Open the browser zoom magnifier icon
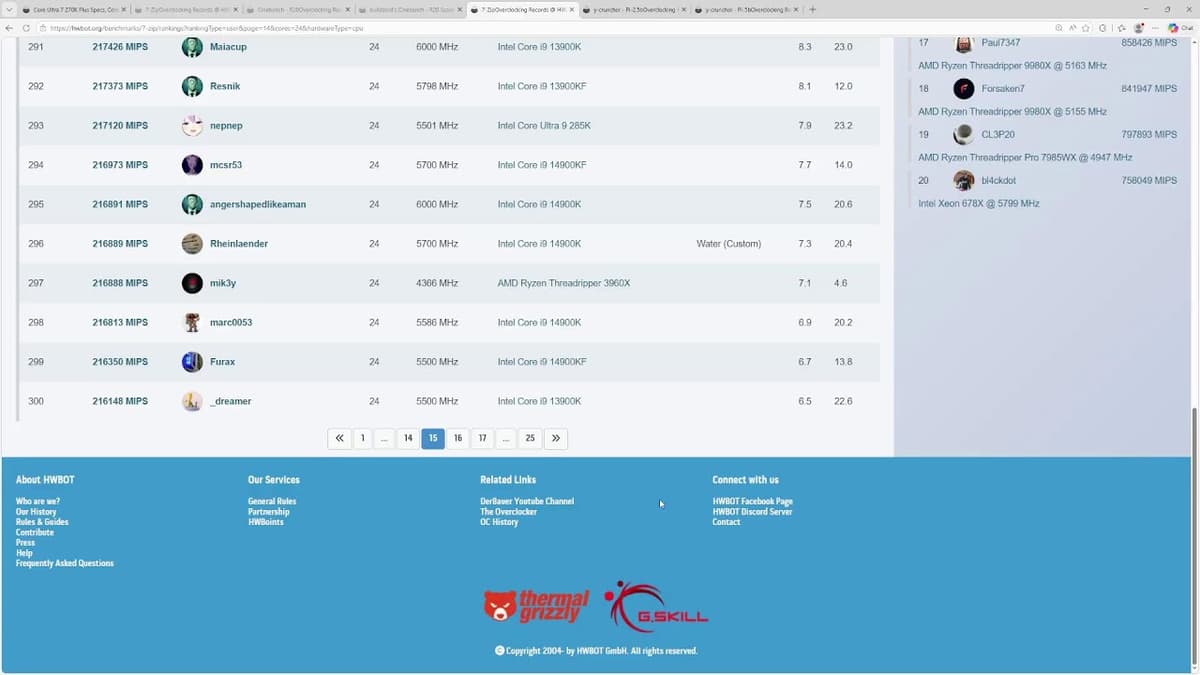 click(x=1059, y=28)
